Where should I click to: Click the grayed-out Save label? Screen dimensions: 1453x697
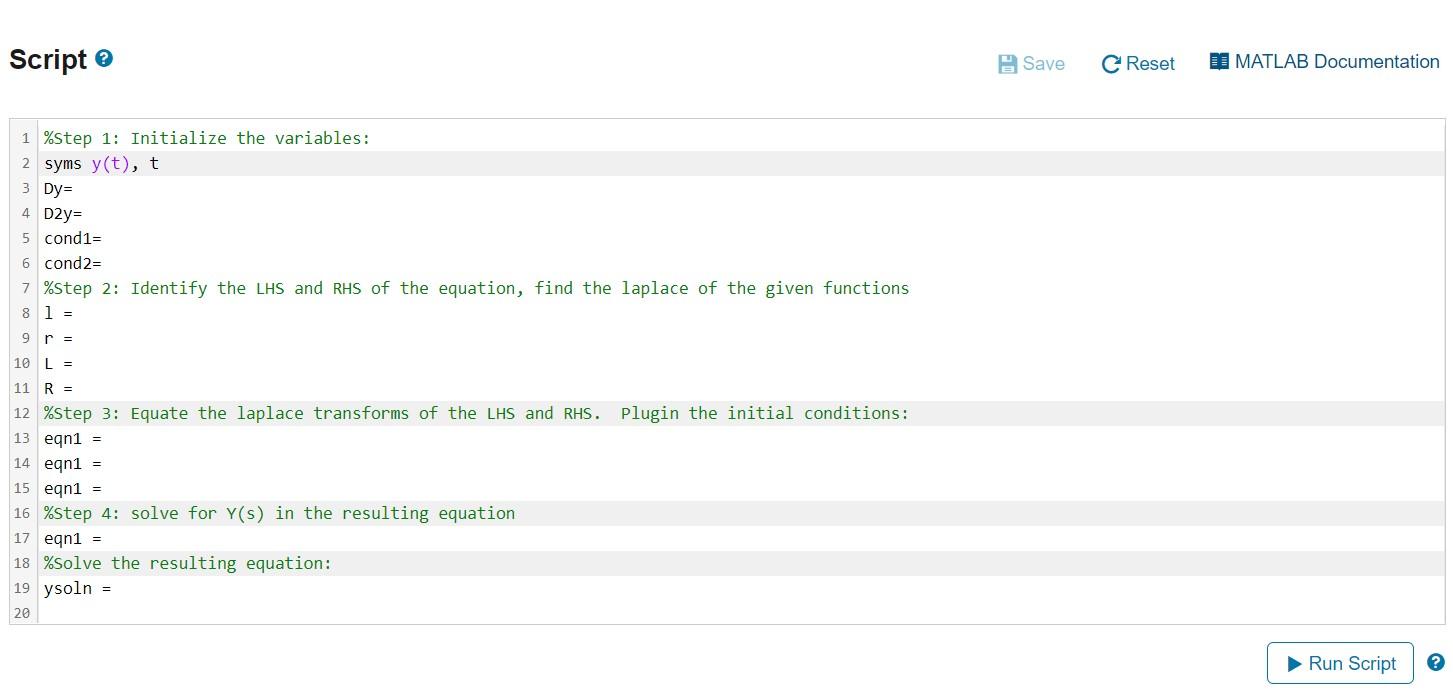(x=1042, y=62)
